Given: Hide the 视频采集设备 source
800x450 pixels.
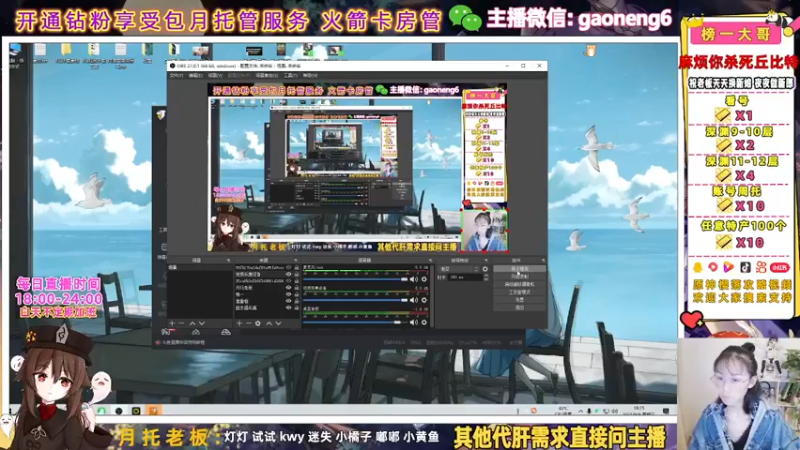Looking at the screenshot, I should 289,274.
